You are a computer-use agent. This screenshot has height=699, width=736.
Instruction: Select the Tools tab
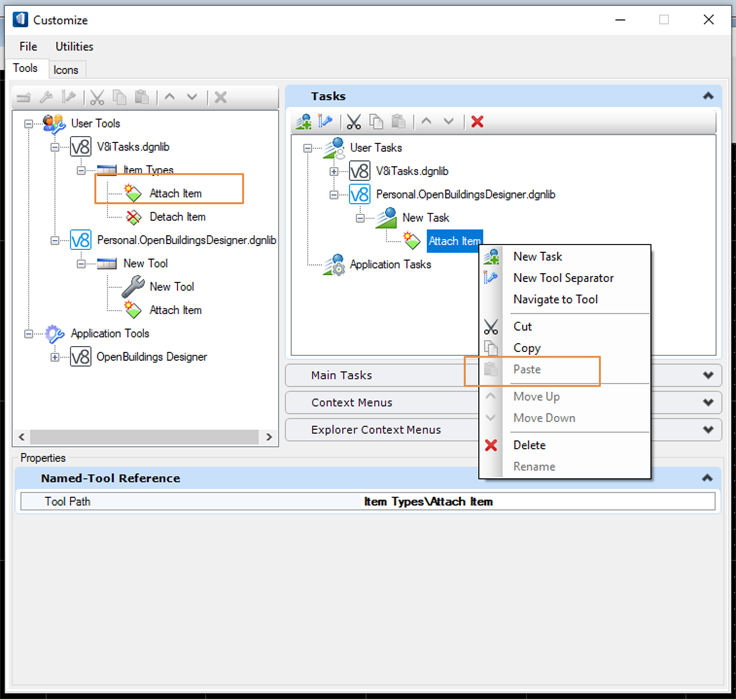point(25,69)
